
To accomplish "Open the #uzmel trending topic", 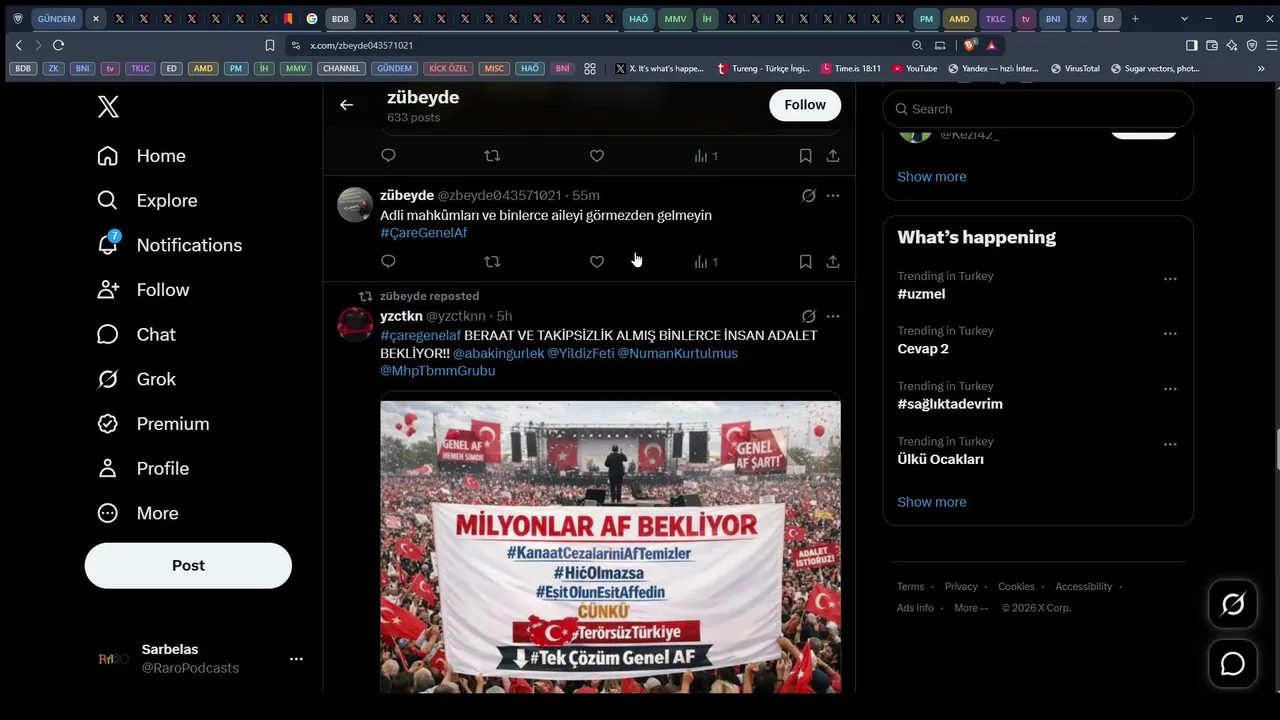I will pos(921,294).
